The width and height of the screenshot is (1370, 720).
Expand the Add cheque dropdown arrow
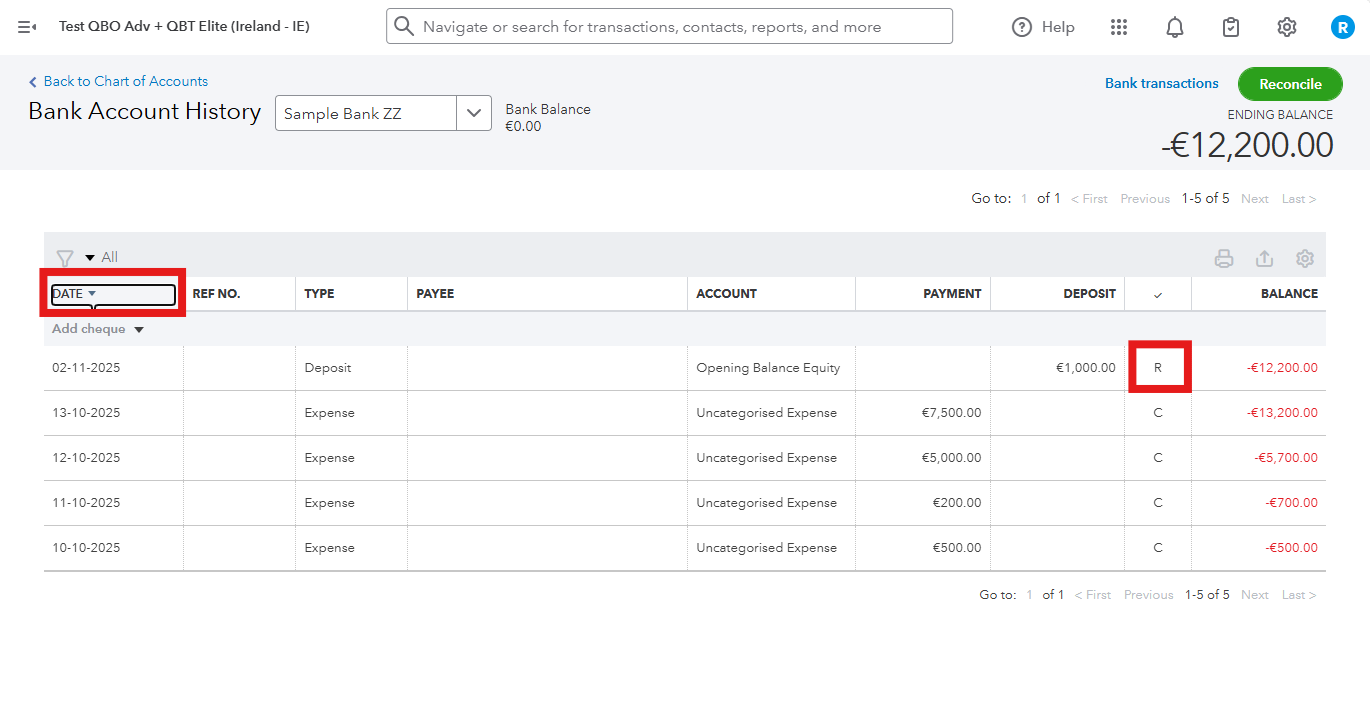[x=139, y=330]
